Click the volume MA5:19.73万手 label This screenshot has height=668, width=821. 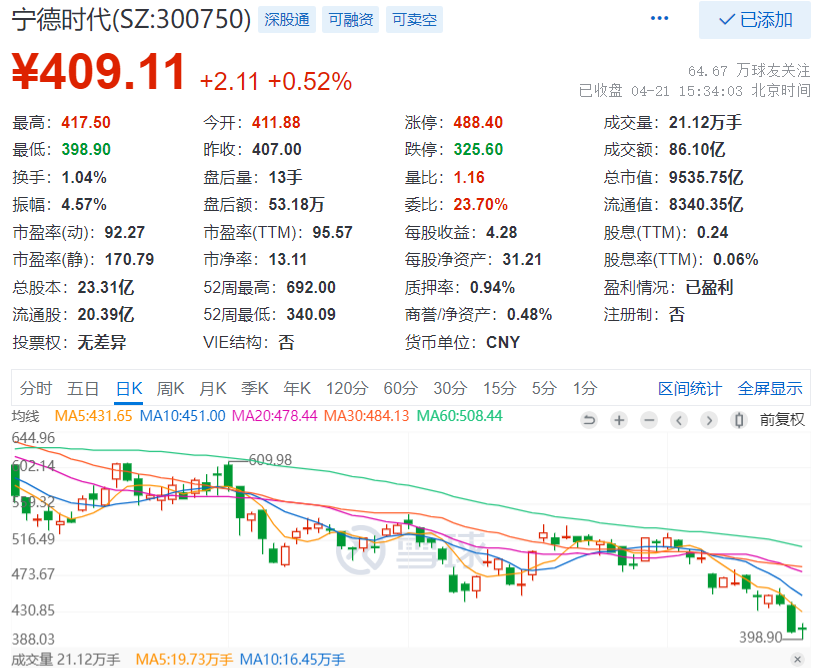(x=184, y=660)
